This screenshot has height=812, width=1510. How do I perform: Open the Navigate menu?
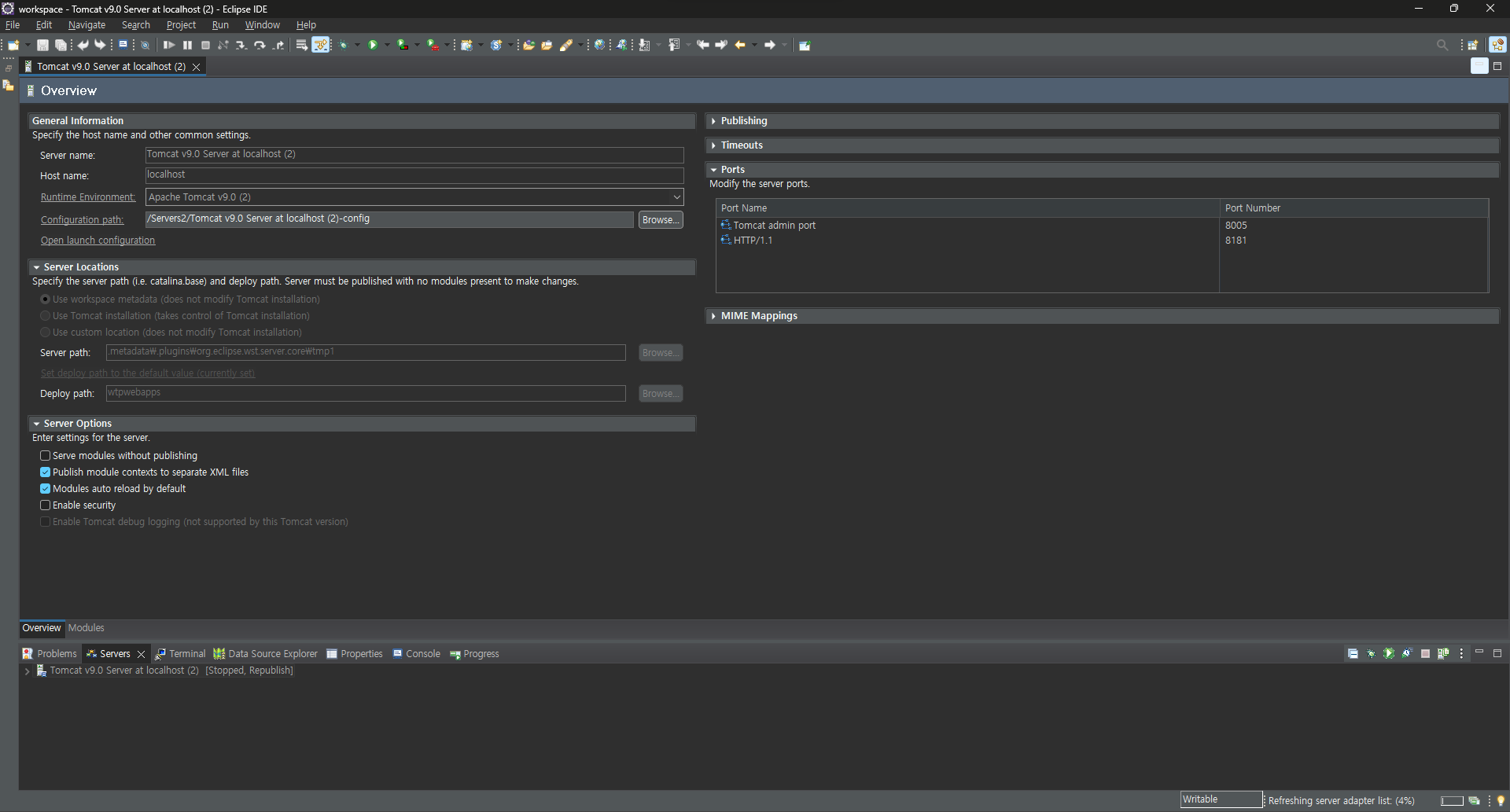[x=87, y=25]
